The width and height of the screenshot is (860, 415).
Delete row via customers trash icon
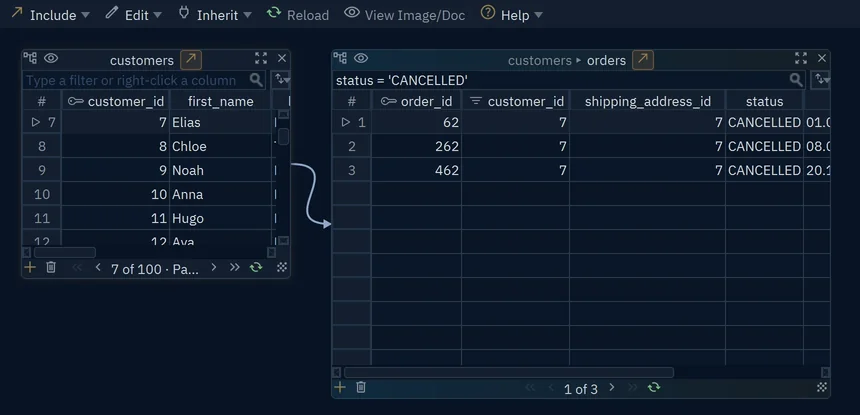[51, 268]
